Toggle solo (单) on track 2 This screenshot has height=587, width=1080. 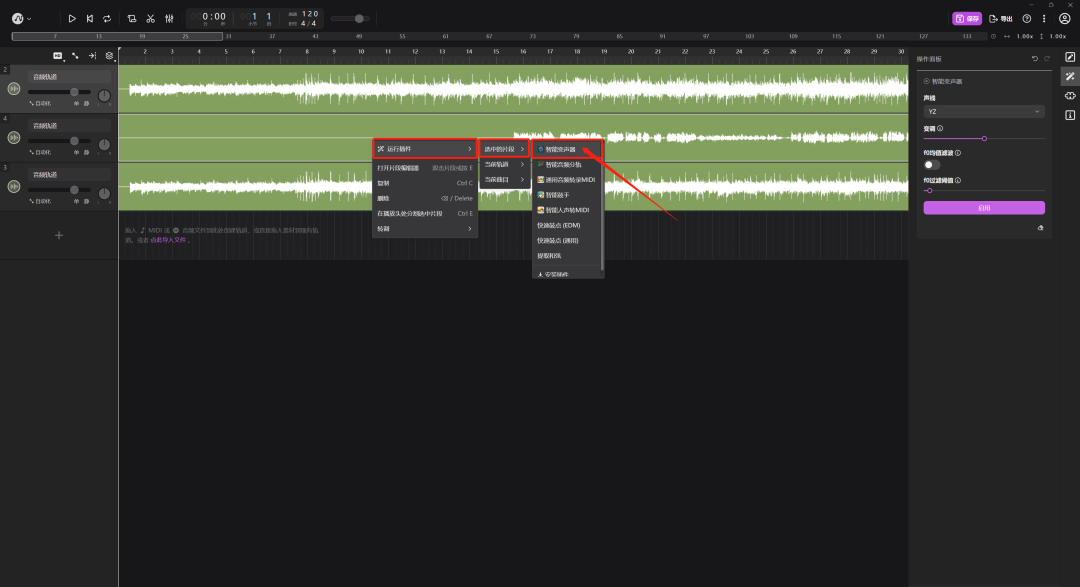(76, 103)
